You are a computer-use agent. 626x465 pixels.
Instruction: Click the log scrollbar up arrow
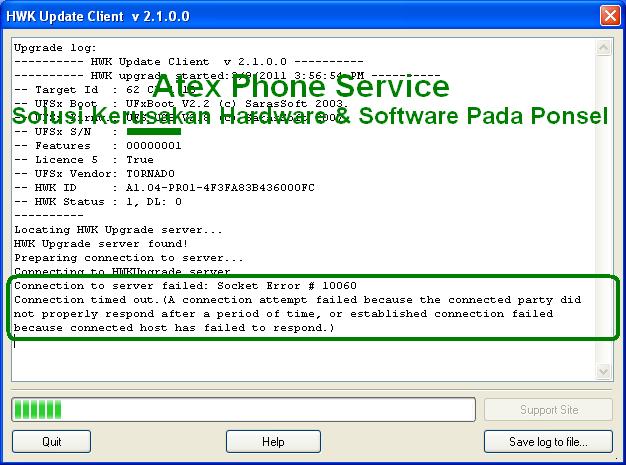[x=604, y=48]
